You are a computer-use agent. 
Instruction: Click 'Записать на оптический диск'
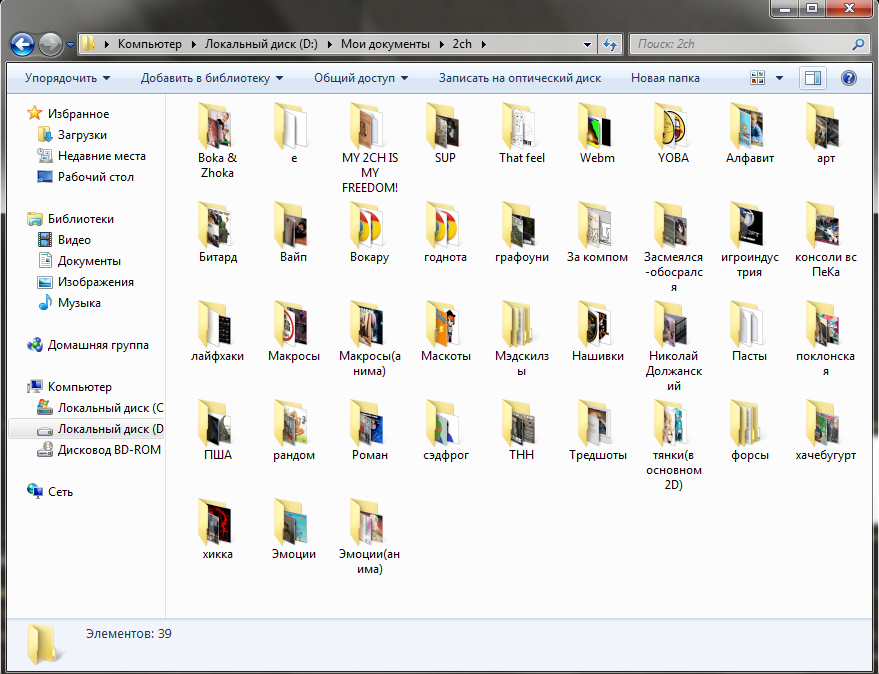(520, 78)
